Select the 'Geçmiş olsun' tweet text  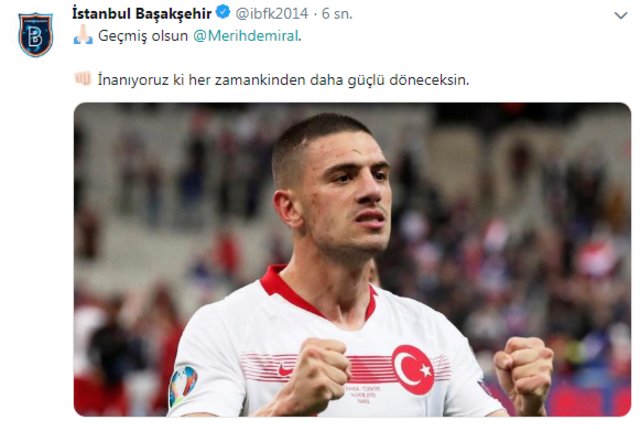143,36
